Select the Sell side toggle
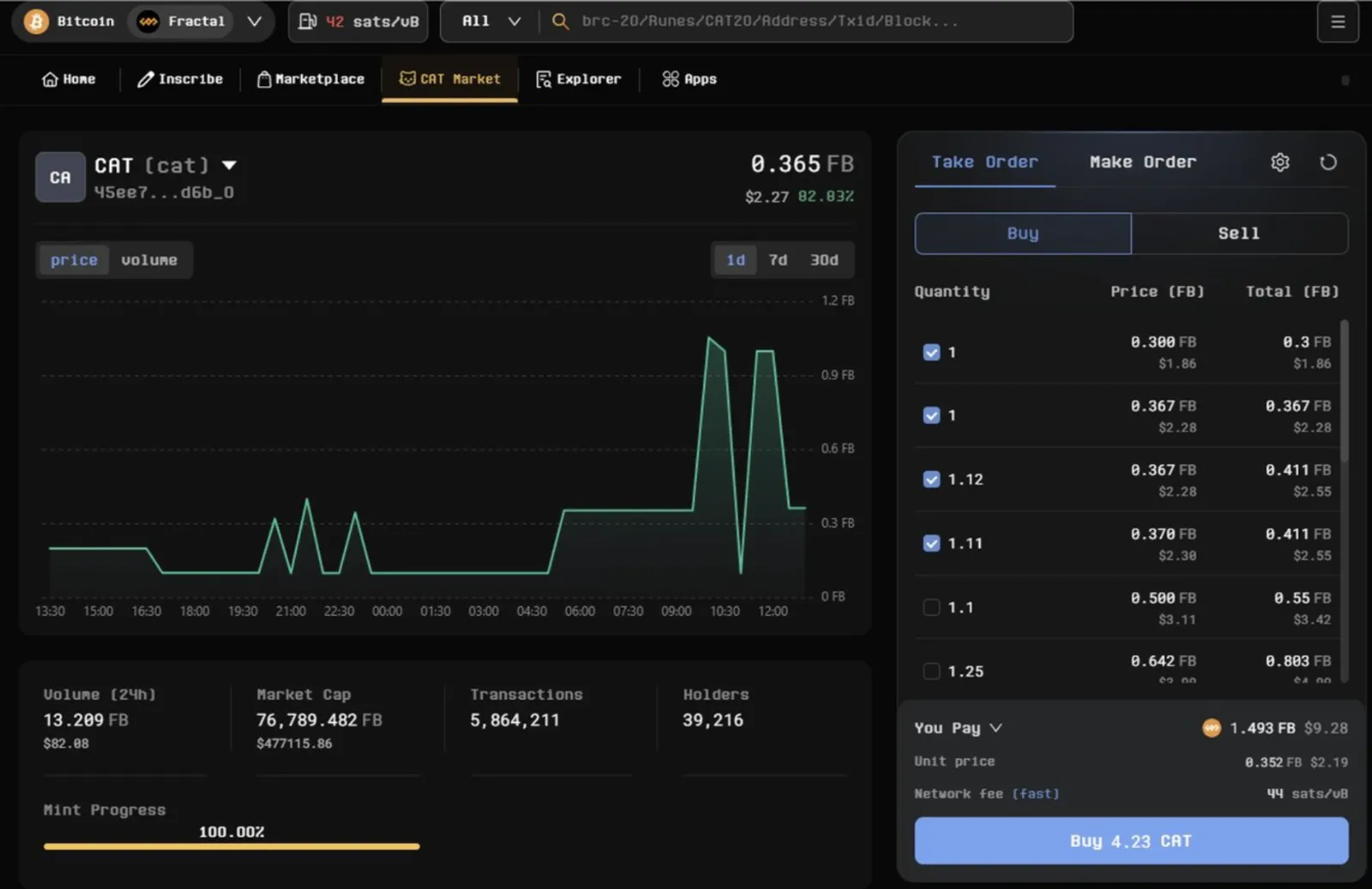 1239,233
